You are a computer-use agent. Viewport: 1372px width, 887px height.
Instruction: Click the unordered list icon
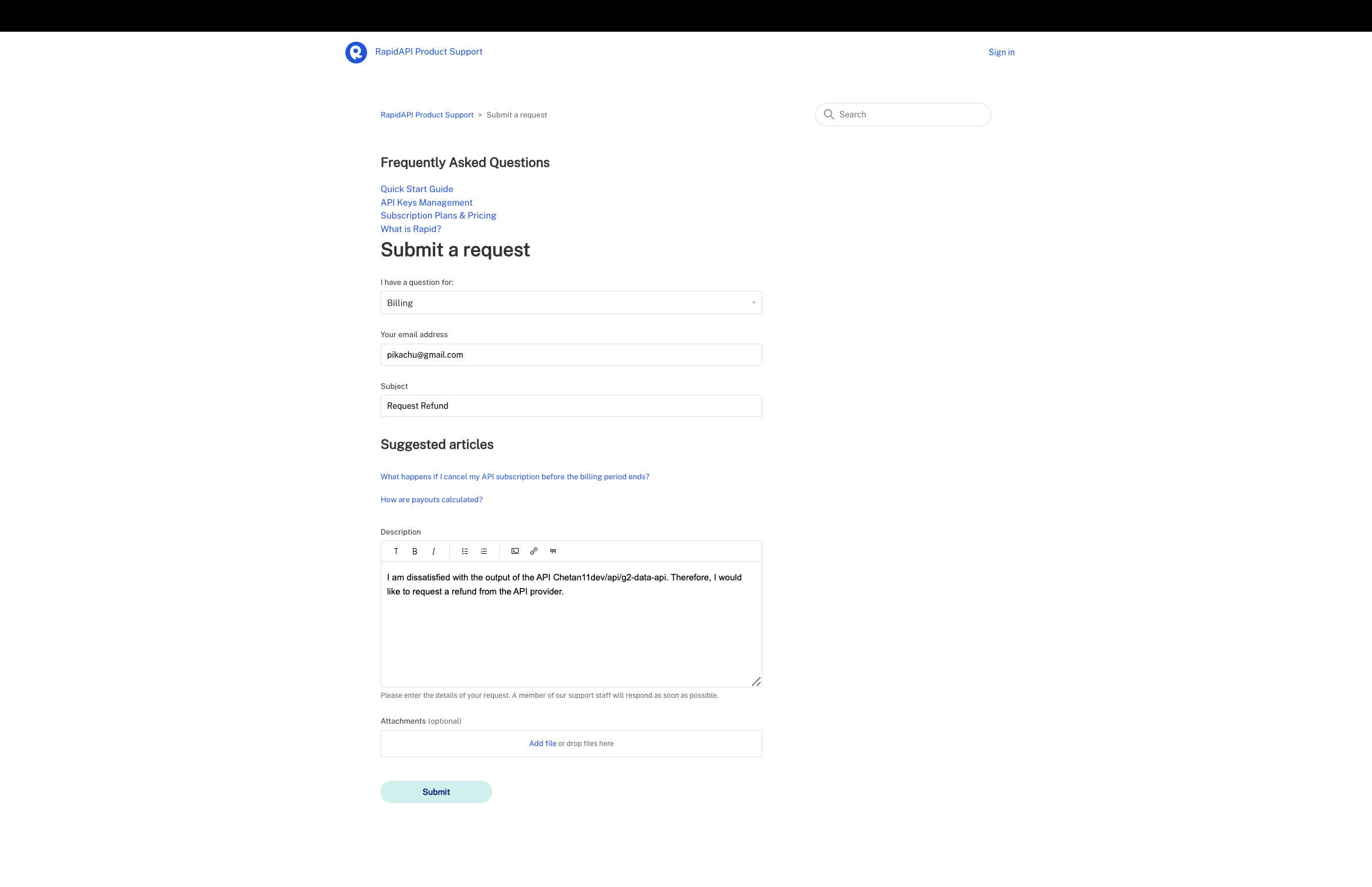coord(465,551)
